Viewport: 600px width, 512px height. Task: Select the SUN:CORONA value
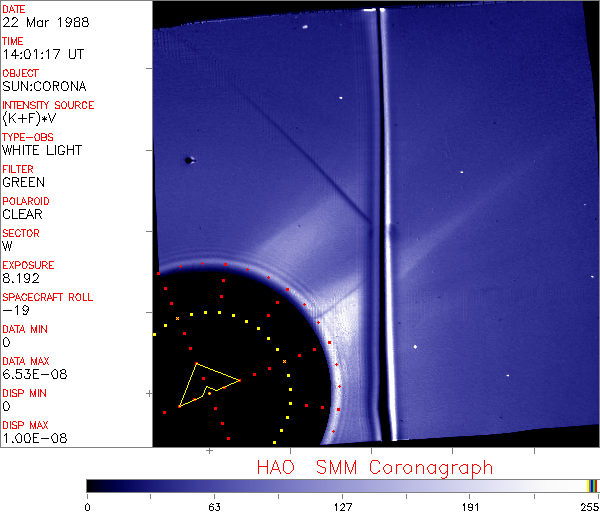(44, 86)
